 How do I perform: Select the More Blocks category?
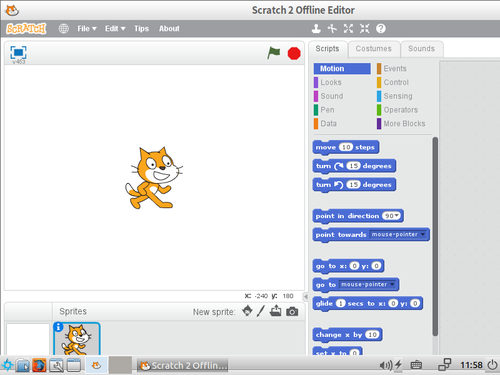point(401,124)
